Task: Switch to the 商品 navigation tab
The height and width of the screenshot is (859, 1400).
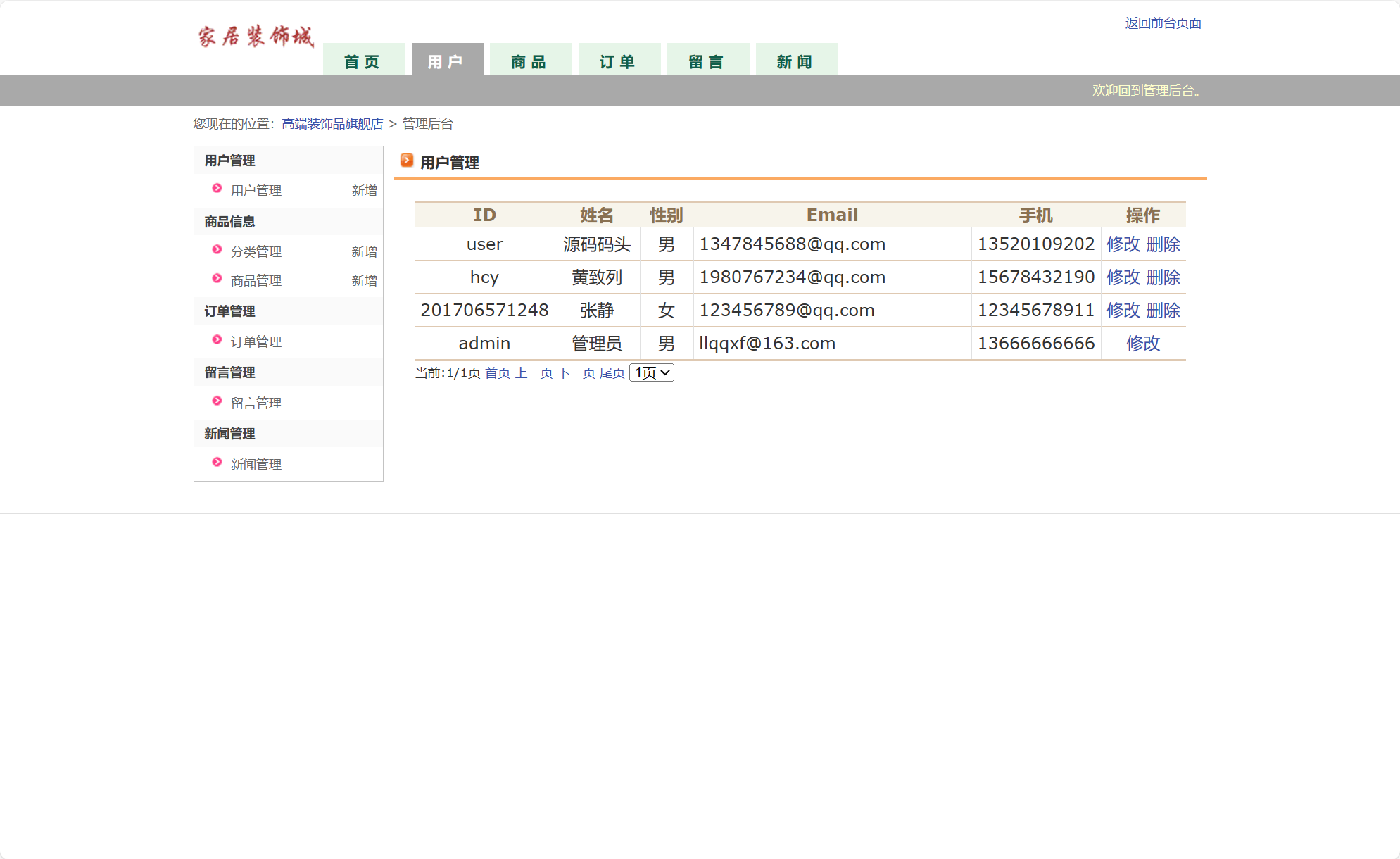Action: click(x=529, y=61)
